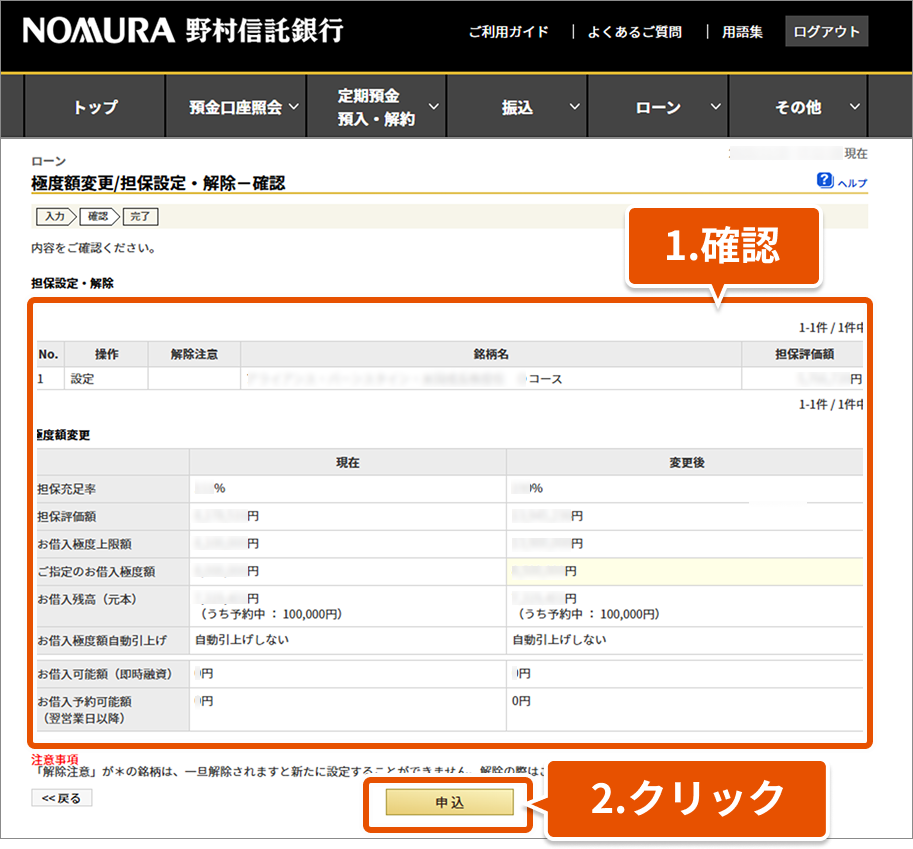
Task: Expand the 振込 dropdown chevron
Action: pos(575,106)
